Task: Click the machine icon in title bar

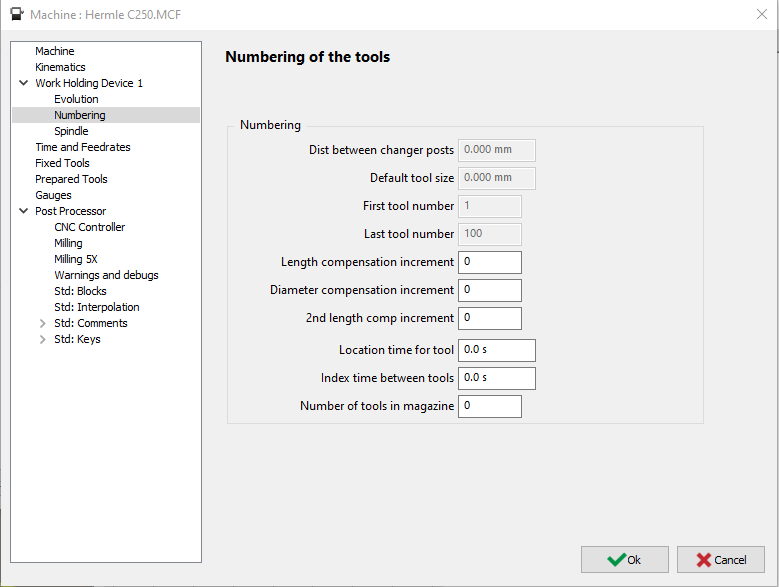Action: [17, 15]
